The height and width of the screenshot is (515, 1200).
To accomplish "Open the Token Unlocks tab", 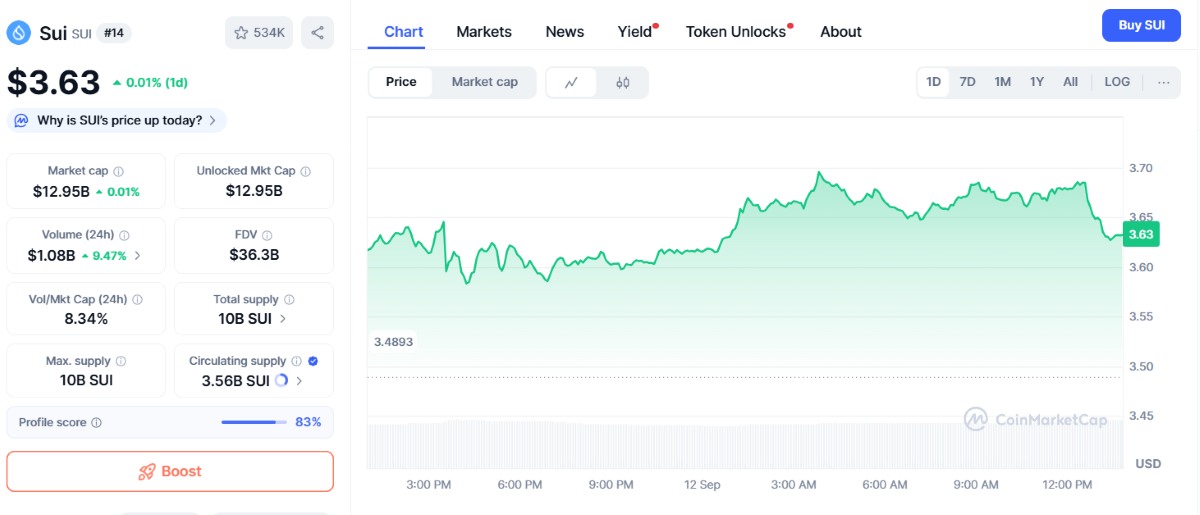I will coord(736,32).
